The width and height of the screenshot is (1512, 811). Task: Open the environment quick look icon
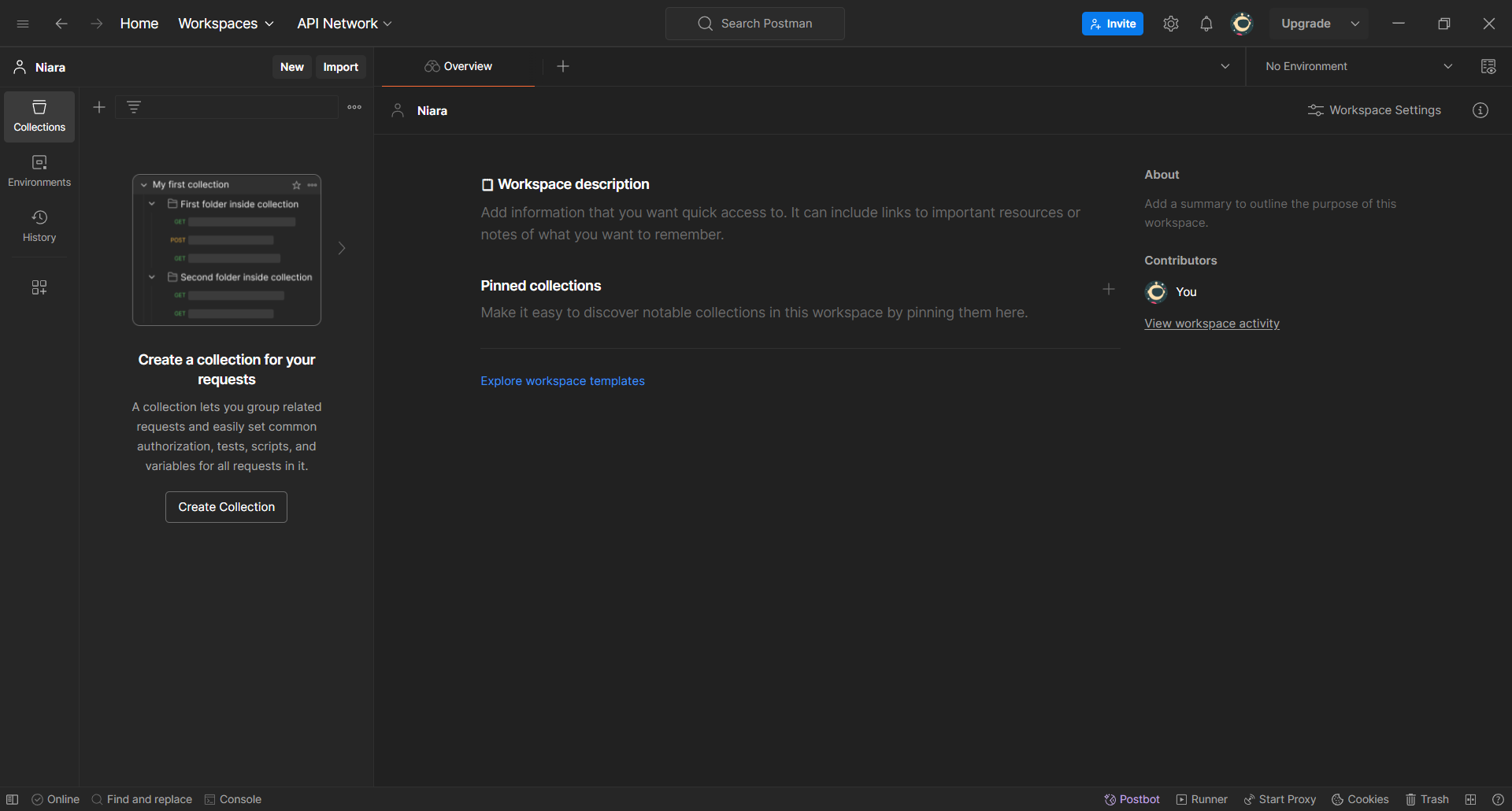point(1488,66)
